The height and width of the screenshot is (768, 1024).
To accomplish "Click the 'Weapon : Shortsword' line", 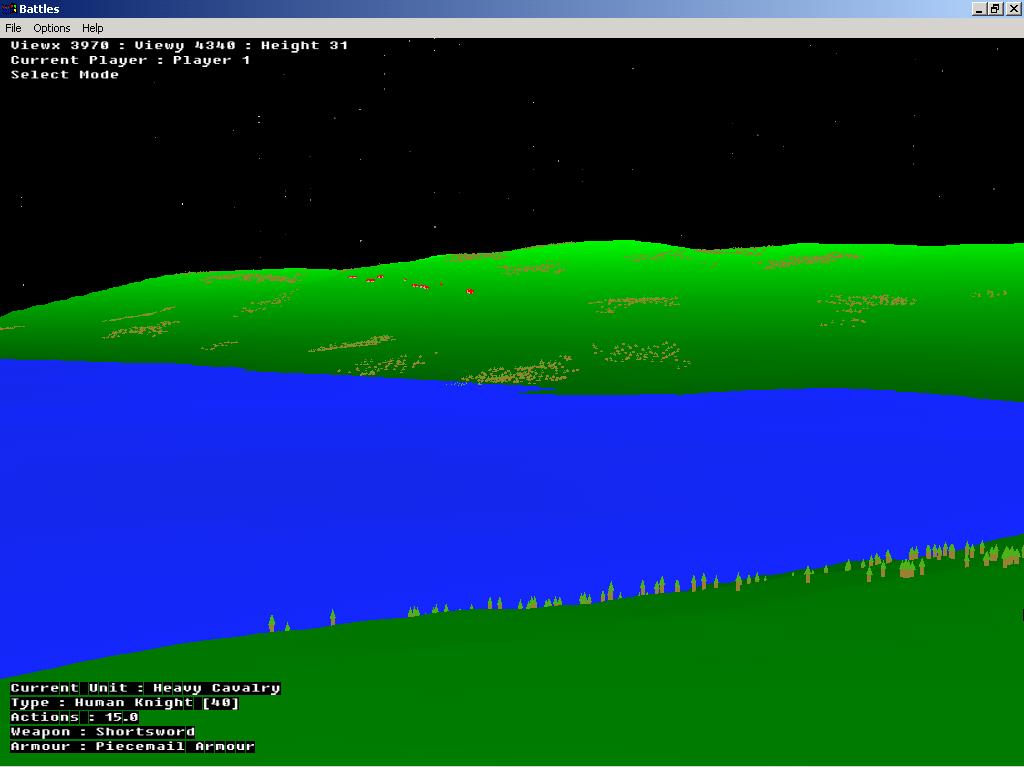I will [103, 732].
